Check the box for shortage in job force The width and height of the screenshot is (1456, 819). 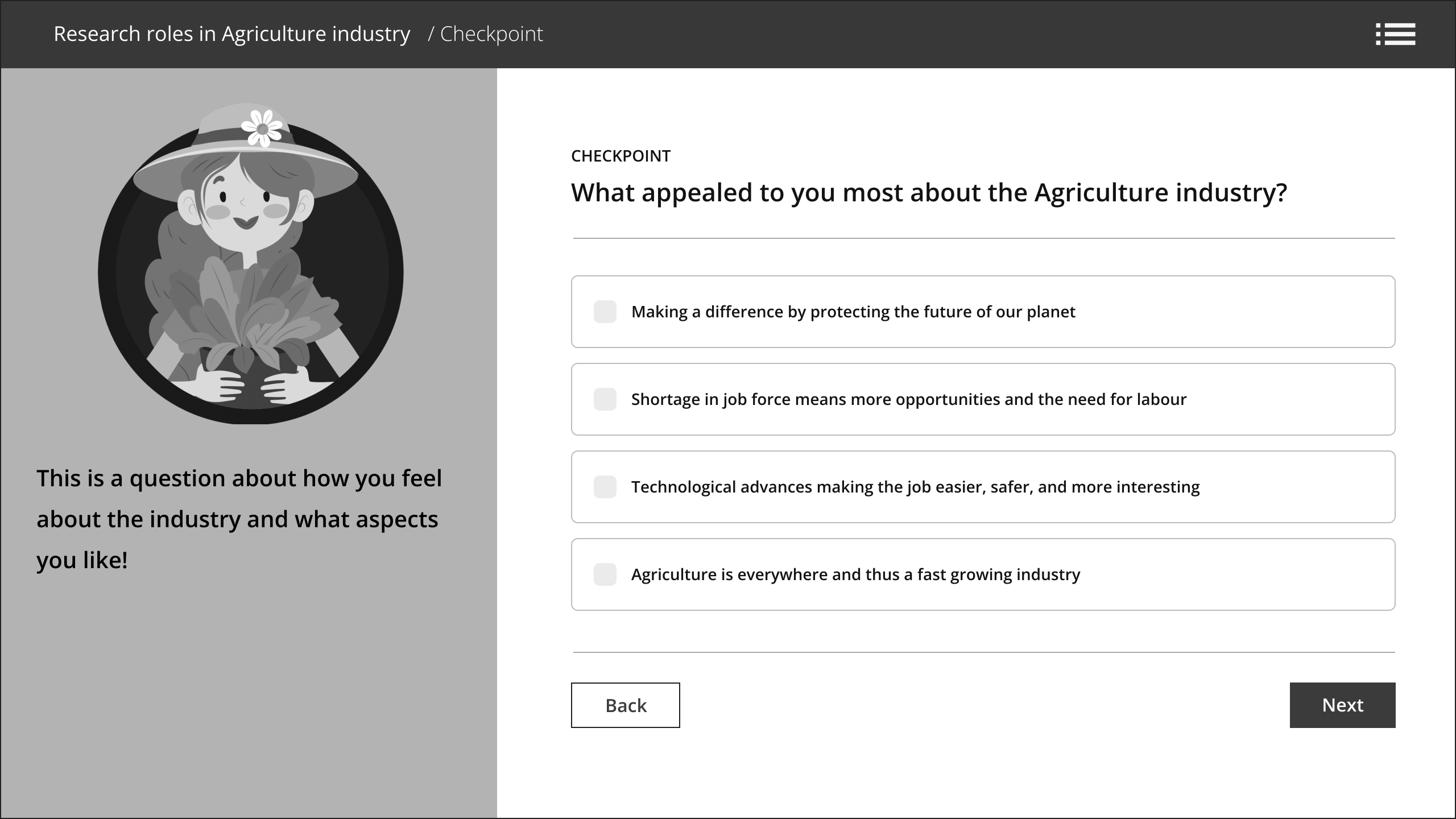pyautogui.click(x=605, y=399)
